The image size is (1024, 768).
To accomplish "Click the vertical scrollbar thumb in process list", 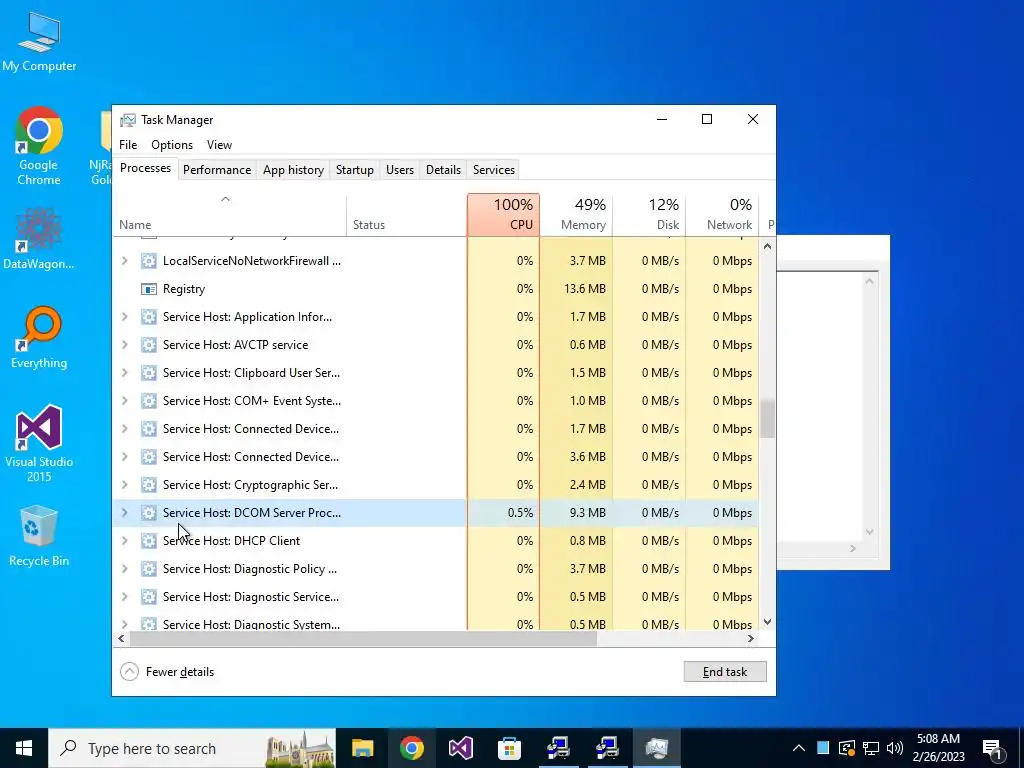I will [x=767, y=419].
